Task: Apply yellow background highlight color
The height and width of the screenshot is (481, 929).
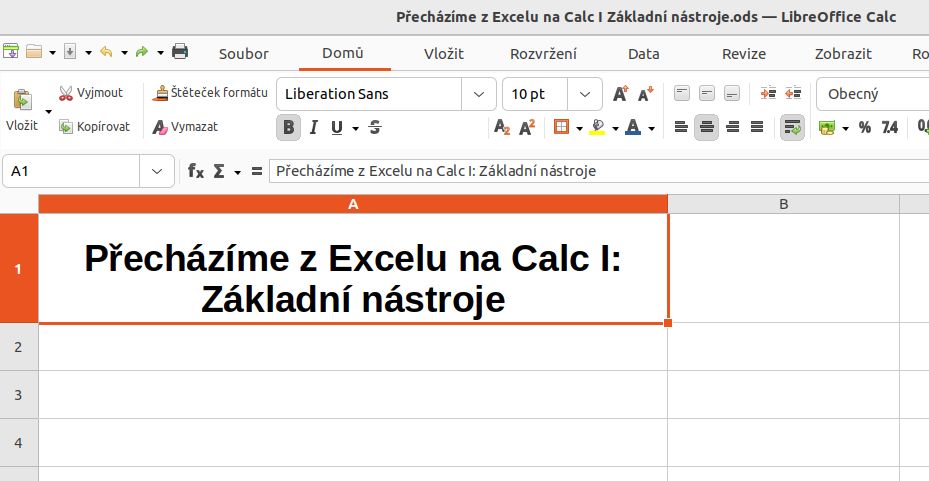Action: (597, 127)
